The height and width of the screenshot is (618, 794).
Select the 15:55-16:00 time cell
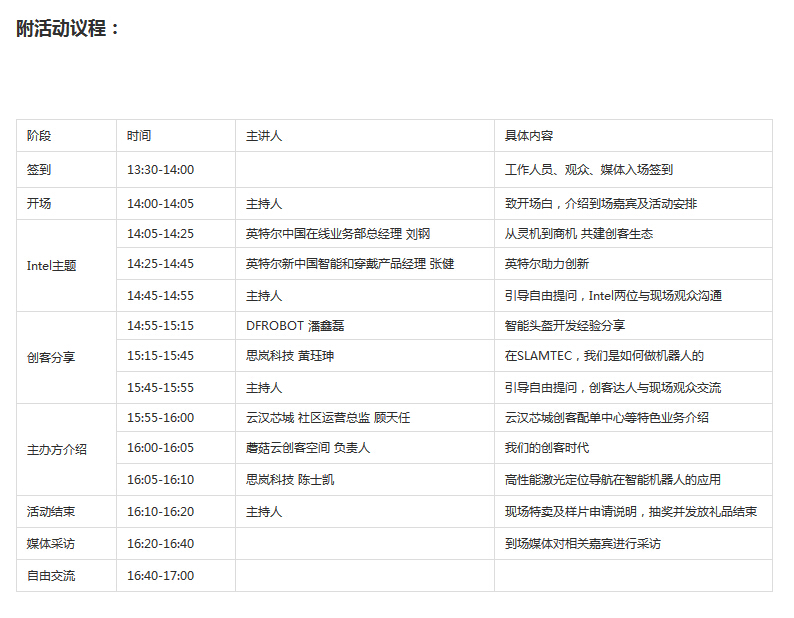(160, 418)
